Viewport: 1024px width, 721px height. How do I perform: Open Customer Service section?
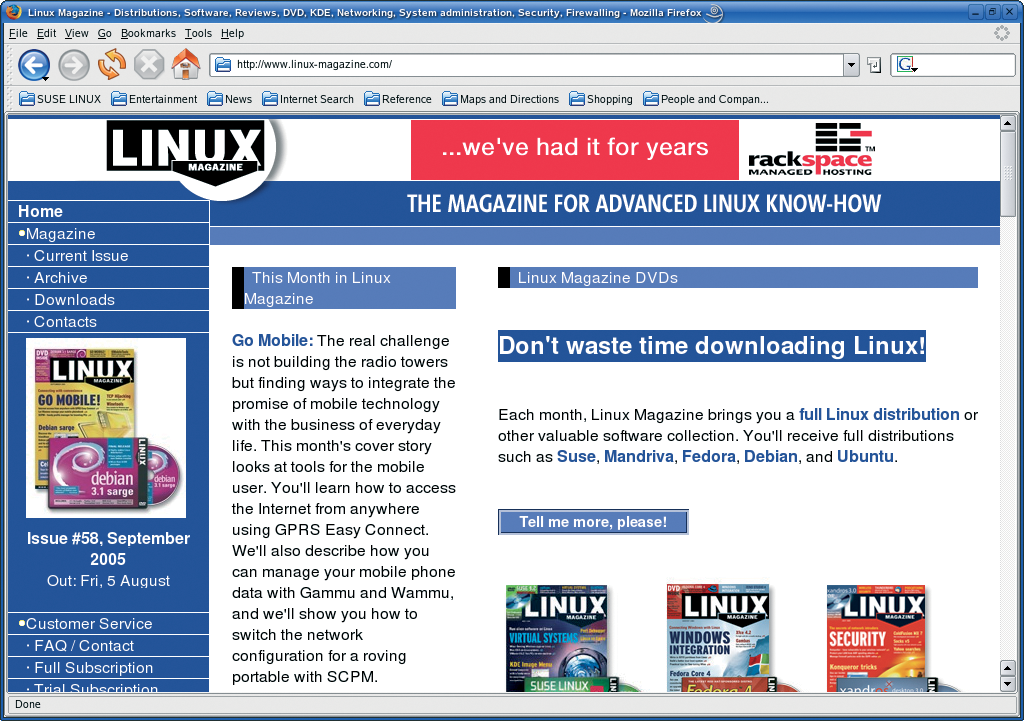click(89, 624)
